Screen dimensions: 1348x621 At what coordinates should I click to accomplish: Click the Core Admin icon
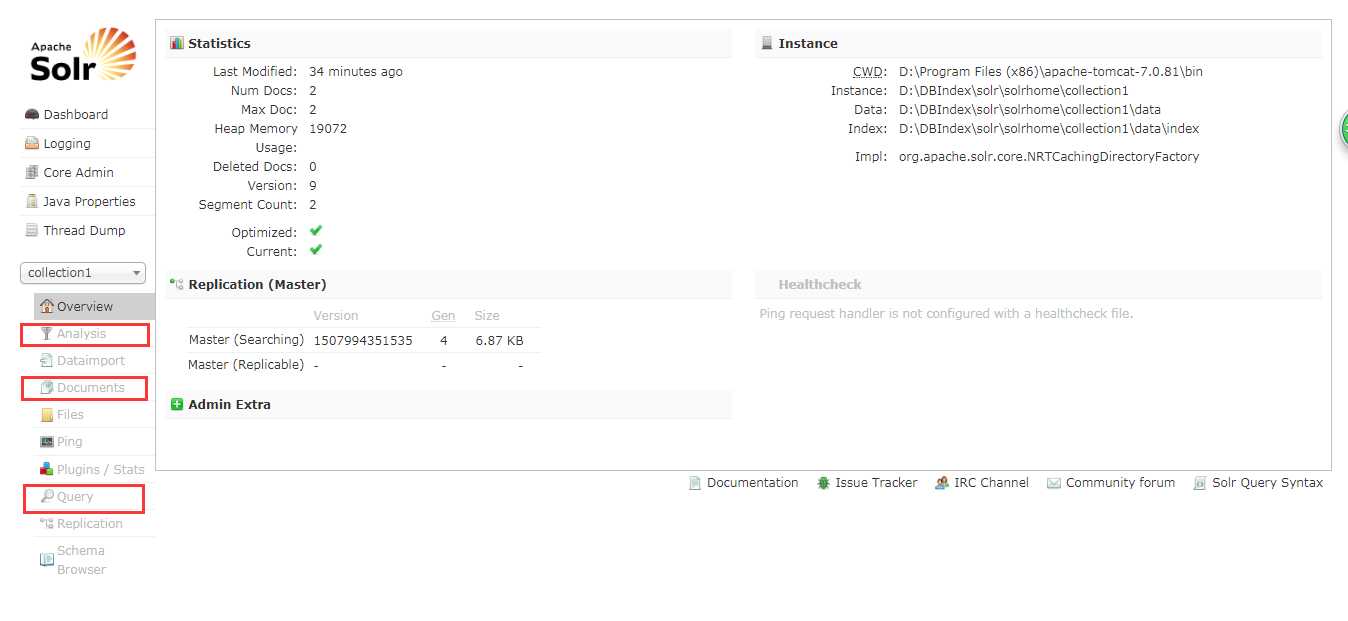click(32, 172)
